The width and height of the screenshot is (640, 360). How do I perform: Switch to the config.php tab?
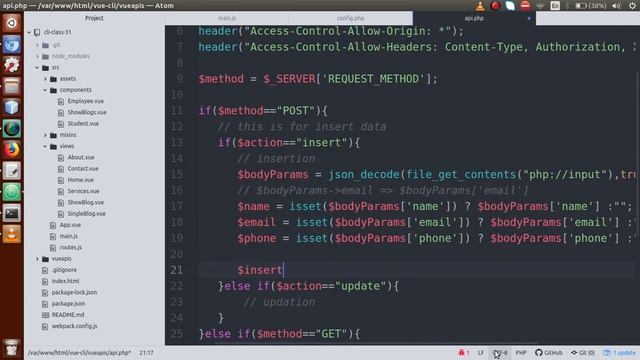(x=350, y=18)
